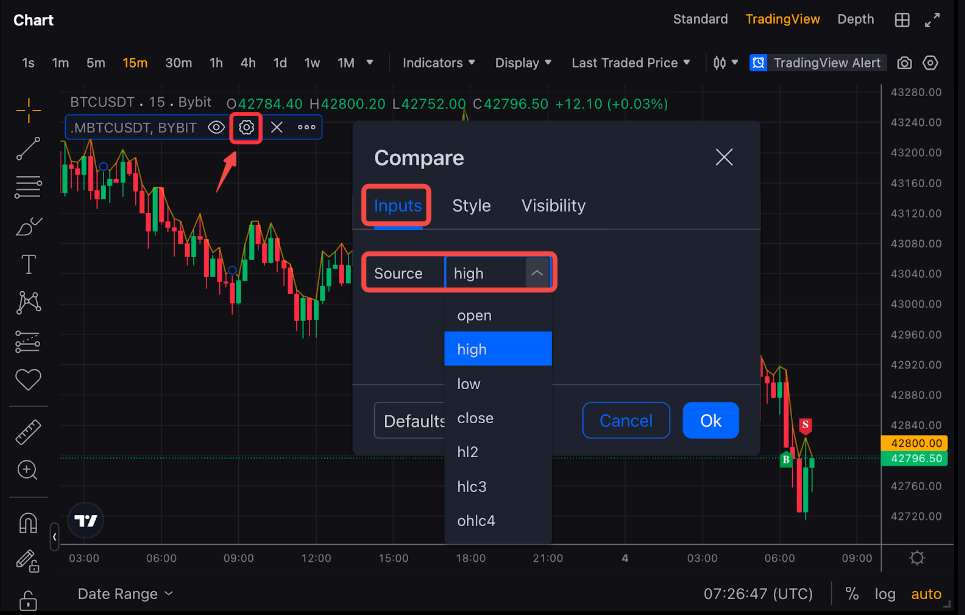
Task: Open settings gear for MBTCUSDT compare
Action: click(246, 127)
